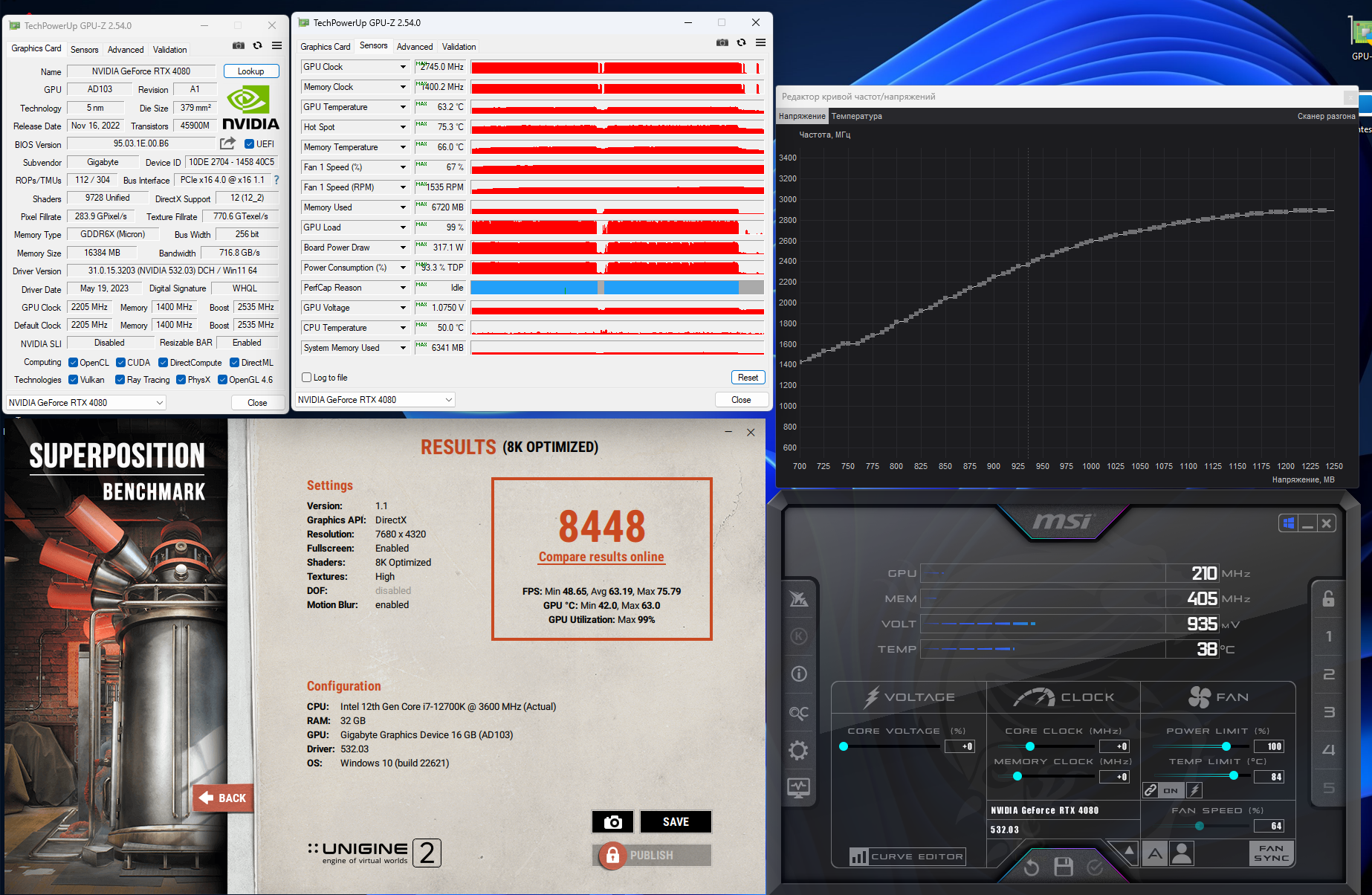Viewport: 1372px width, 895px height.
Task: Select profile slot 4 in Afterburner
Action: pyautogui.click(x=1329, y=750)
